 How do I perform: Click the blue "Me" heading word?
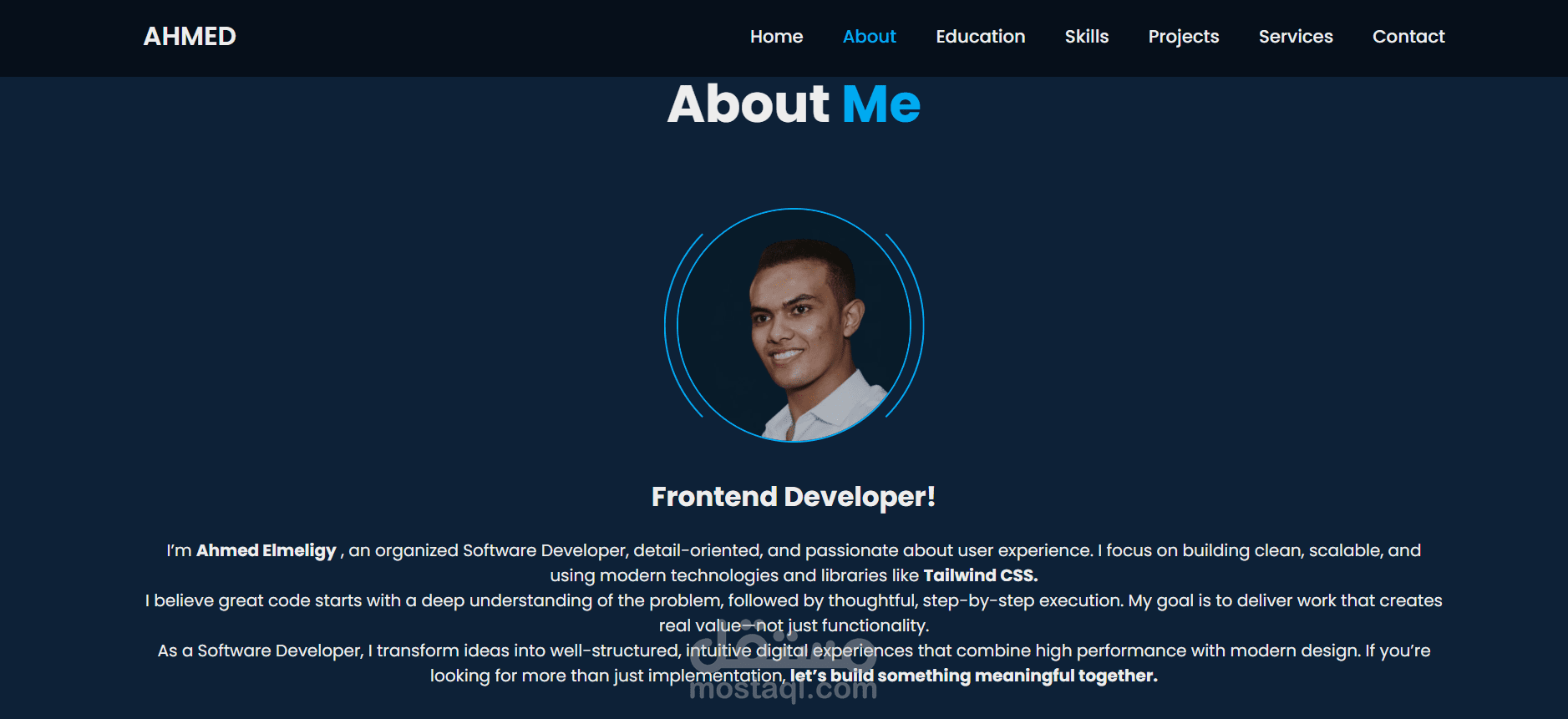[x=881, y=104]
